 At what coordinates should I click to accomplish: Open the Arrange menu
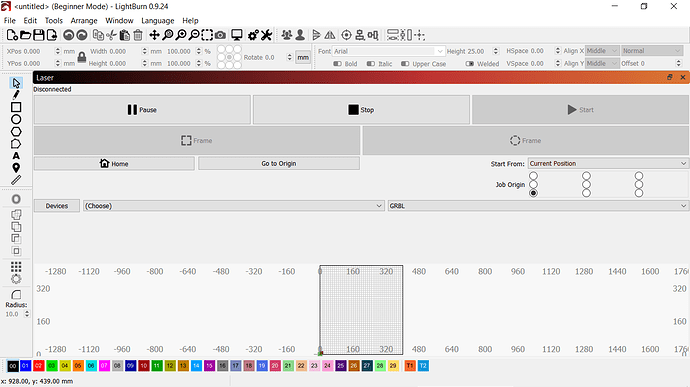click(x=84, y=21)
